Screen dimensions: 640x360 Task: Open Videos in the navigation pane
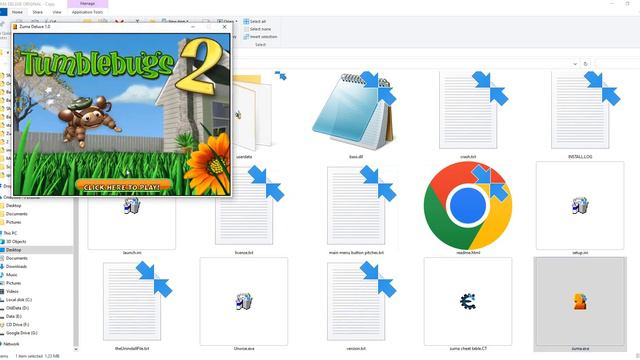pyautogui.click(x=12, y=291)
